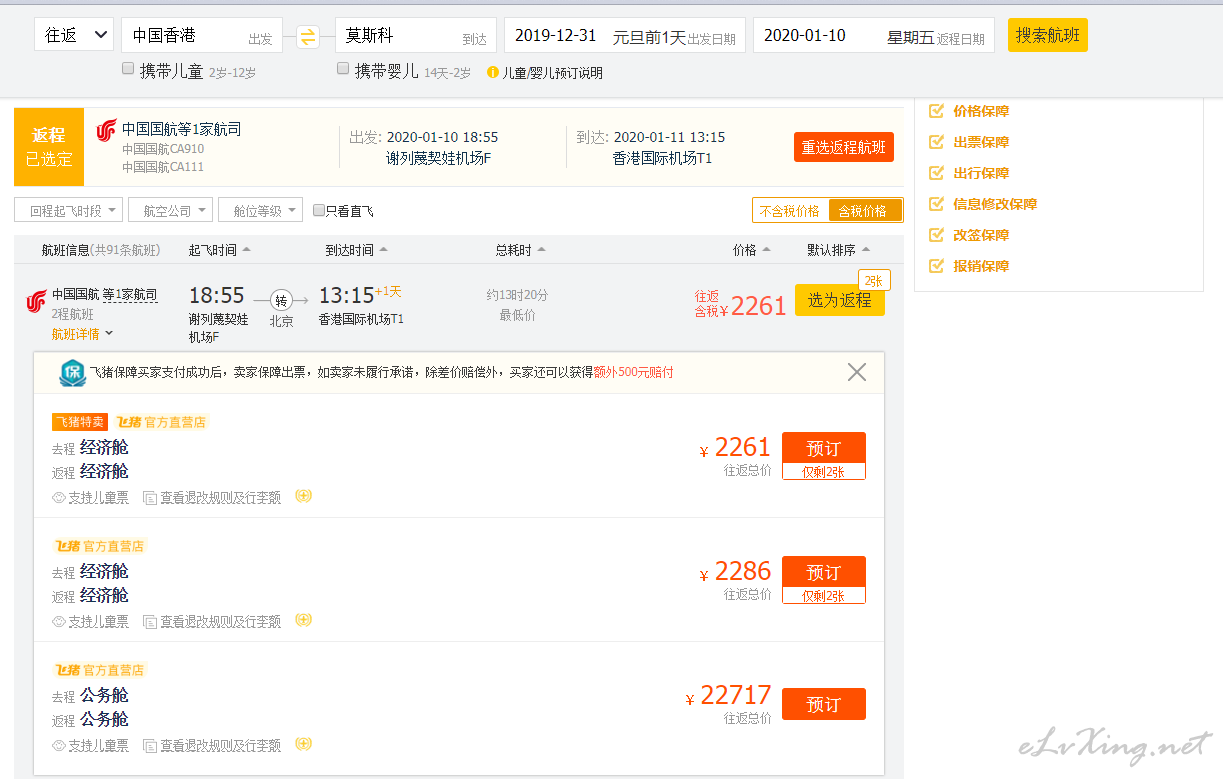Click the 莫斯科 arrival city field
Screen dimensions: 1223x779
click(x=416, y=35)
